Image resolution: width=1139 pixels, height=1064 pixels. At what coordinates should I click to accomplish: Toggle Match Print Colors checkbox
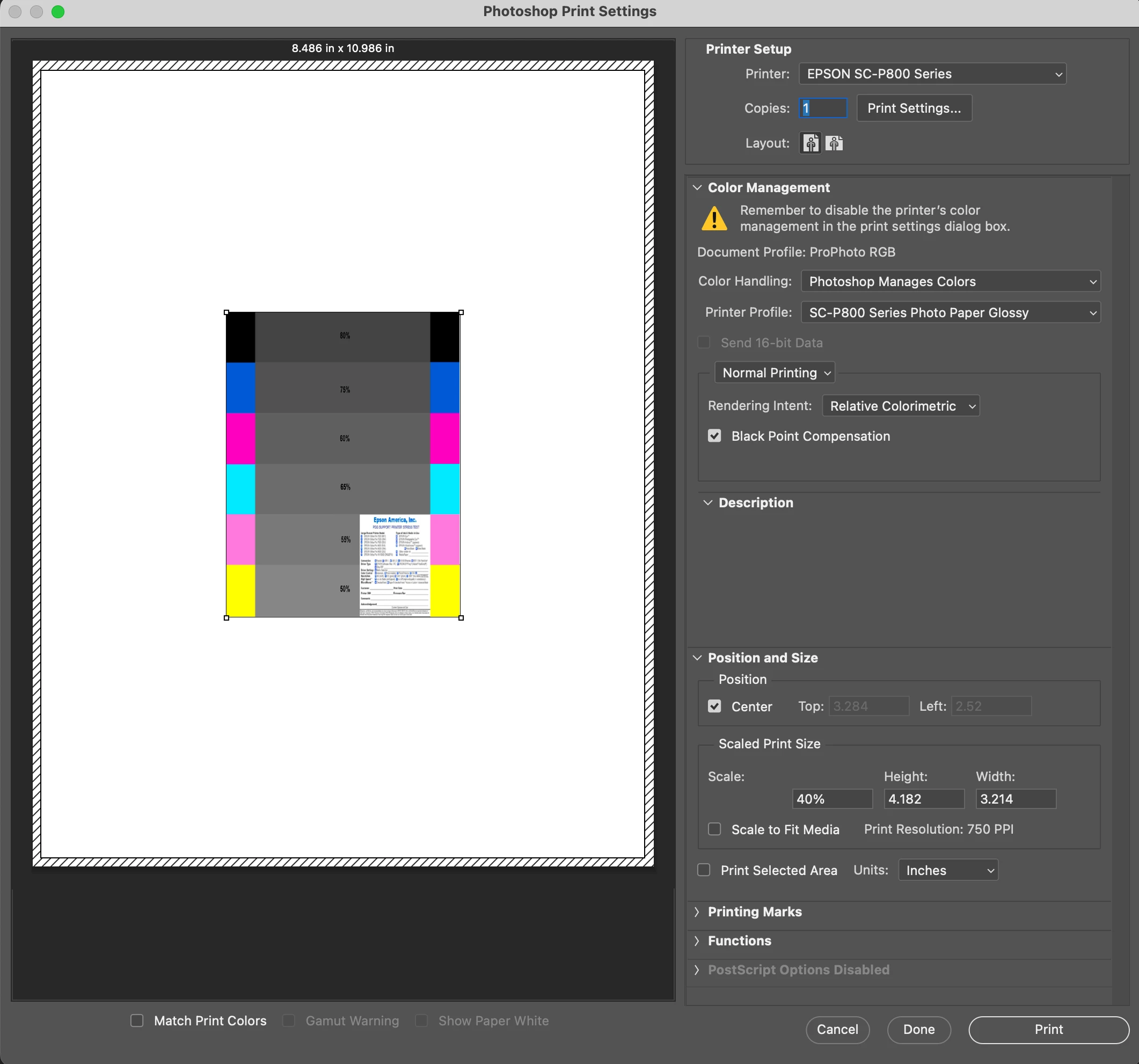137,1021
